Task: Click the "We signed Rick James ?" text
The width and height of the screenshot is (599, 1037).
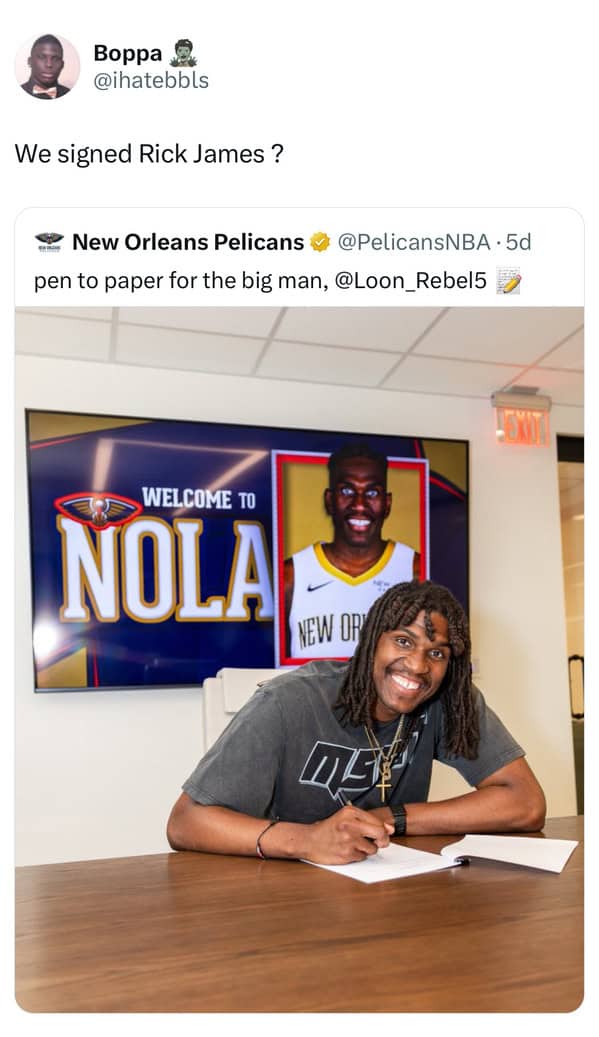Action: (149, 153)
